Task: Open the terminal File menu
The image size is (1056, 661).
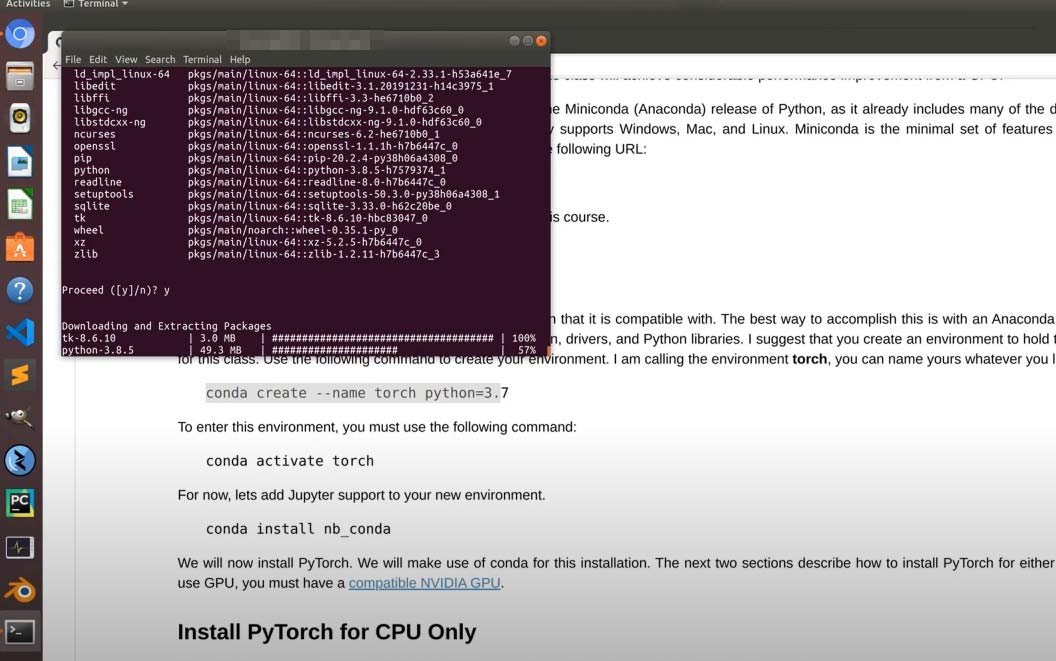Action: point(73,59)
